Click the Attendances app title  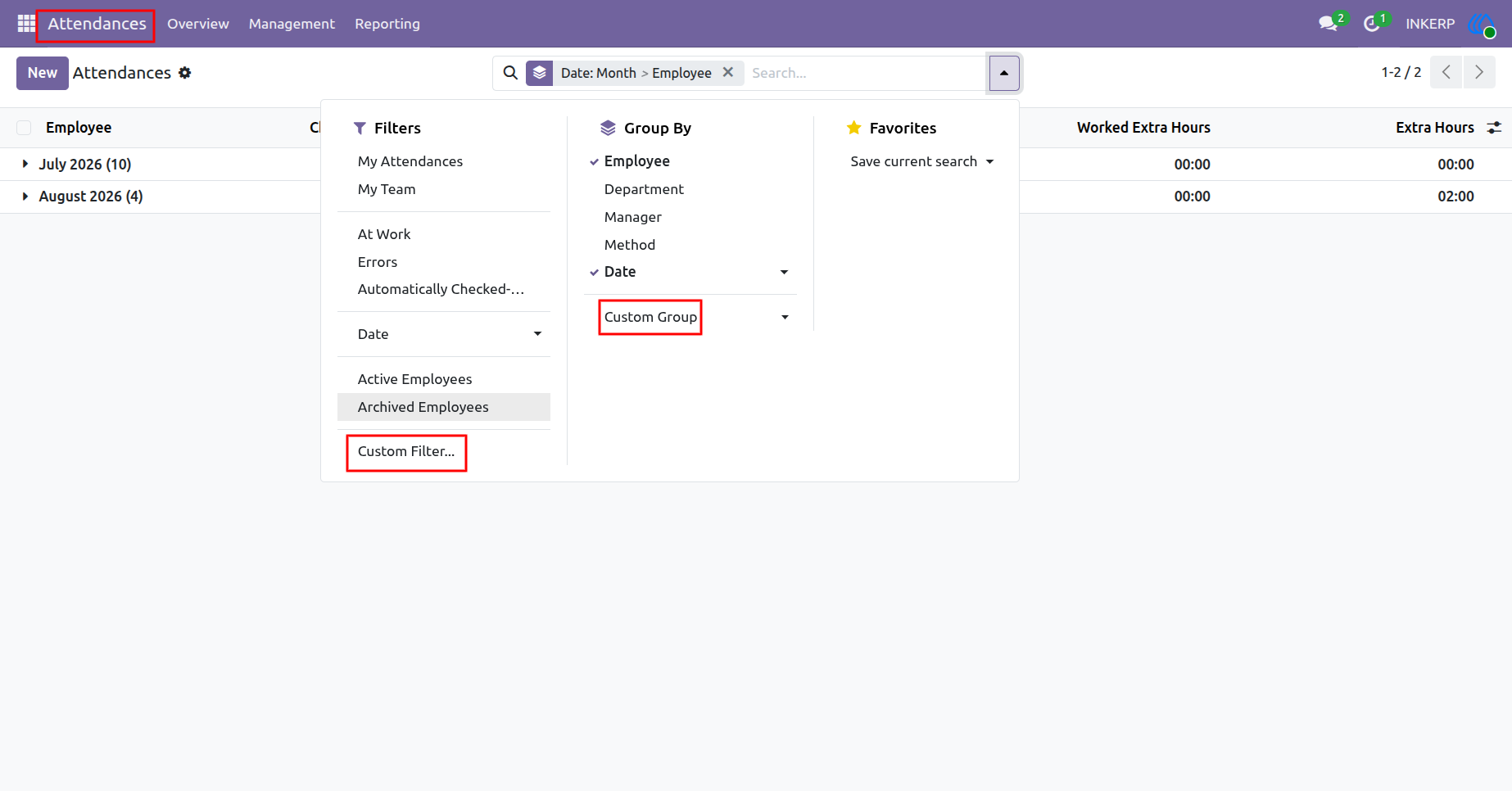pyautogui.click(x=97, y=24)
